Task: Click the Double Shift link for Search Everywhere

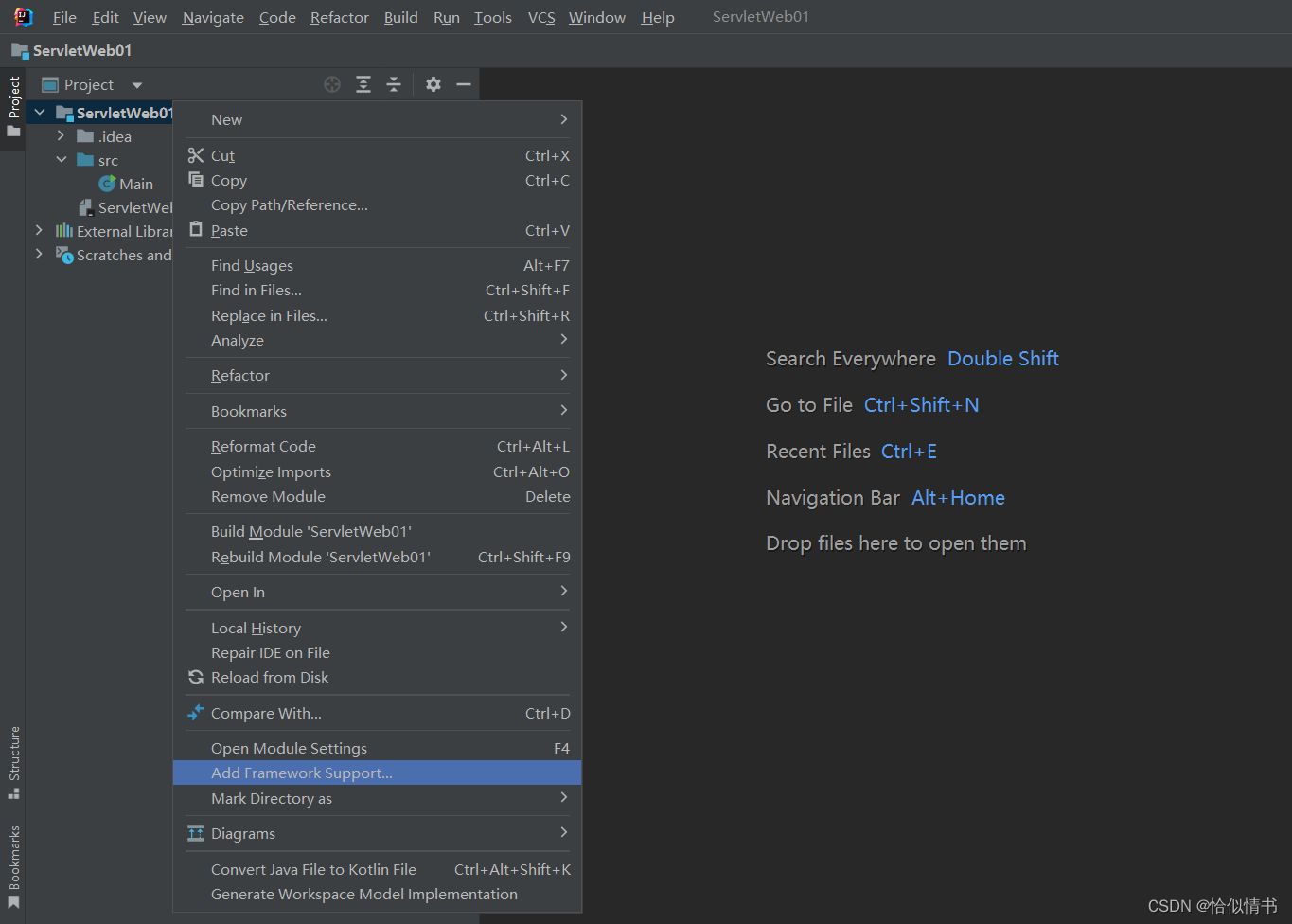Action: pyautogui.click(x=1002, y=358)
